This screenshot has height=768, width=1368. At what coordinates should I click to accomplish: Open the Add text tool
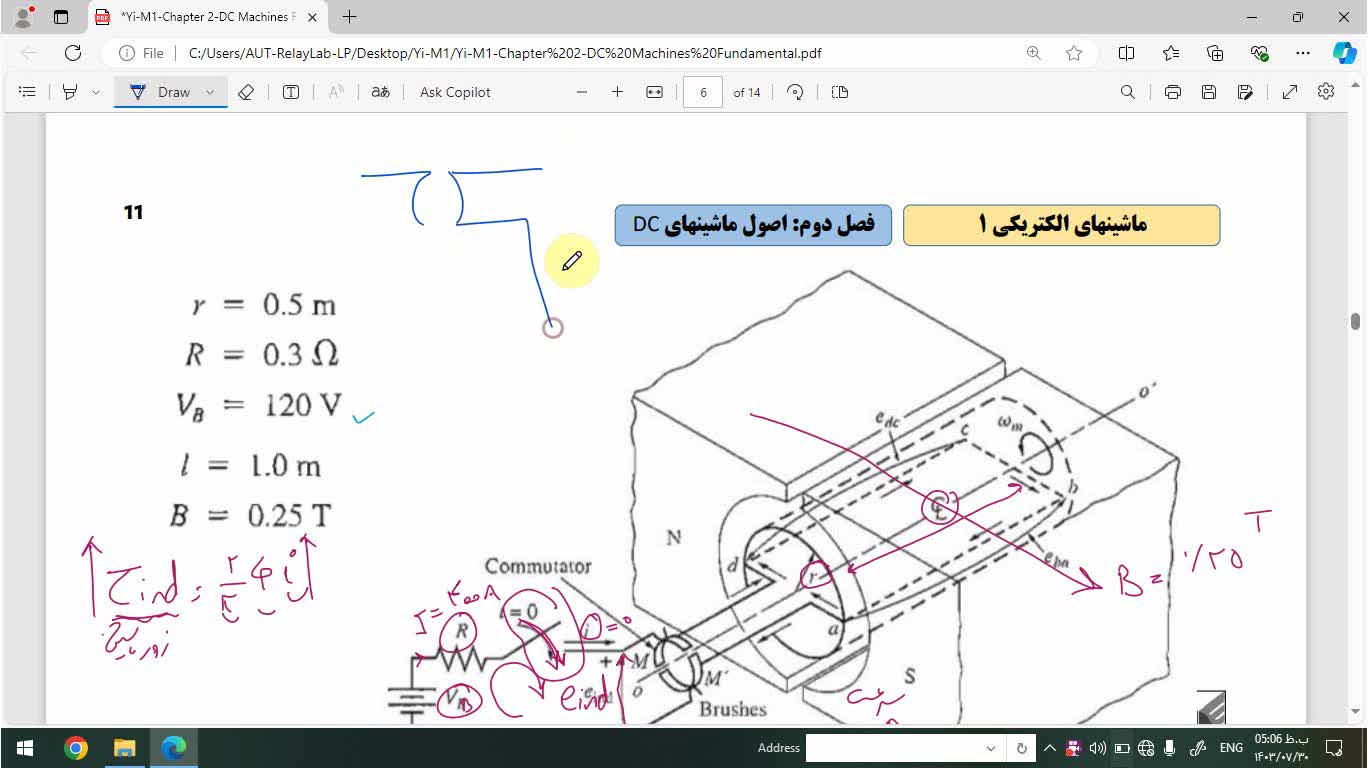[x=291, y=92]
